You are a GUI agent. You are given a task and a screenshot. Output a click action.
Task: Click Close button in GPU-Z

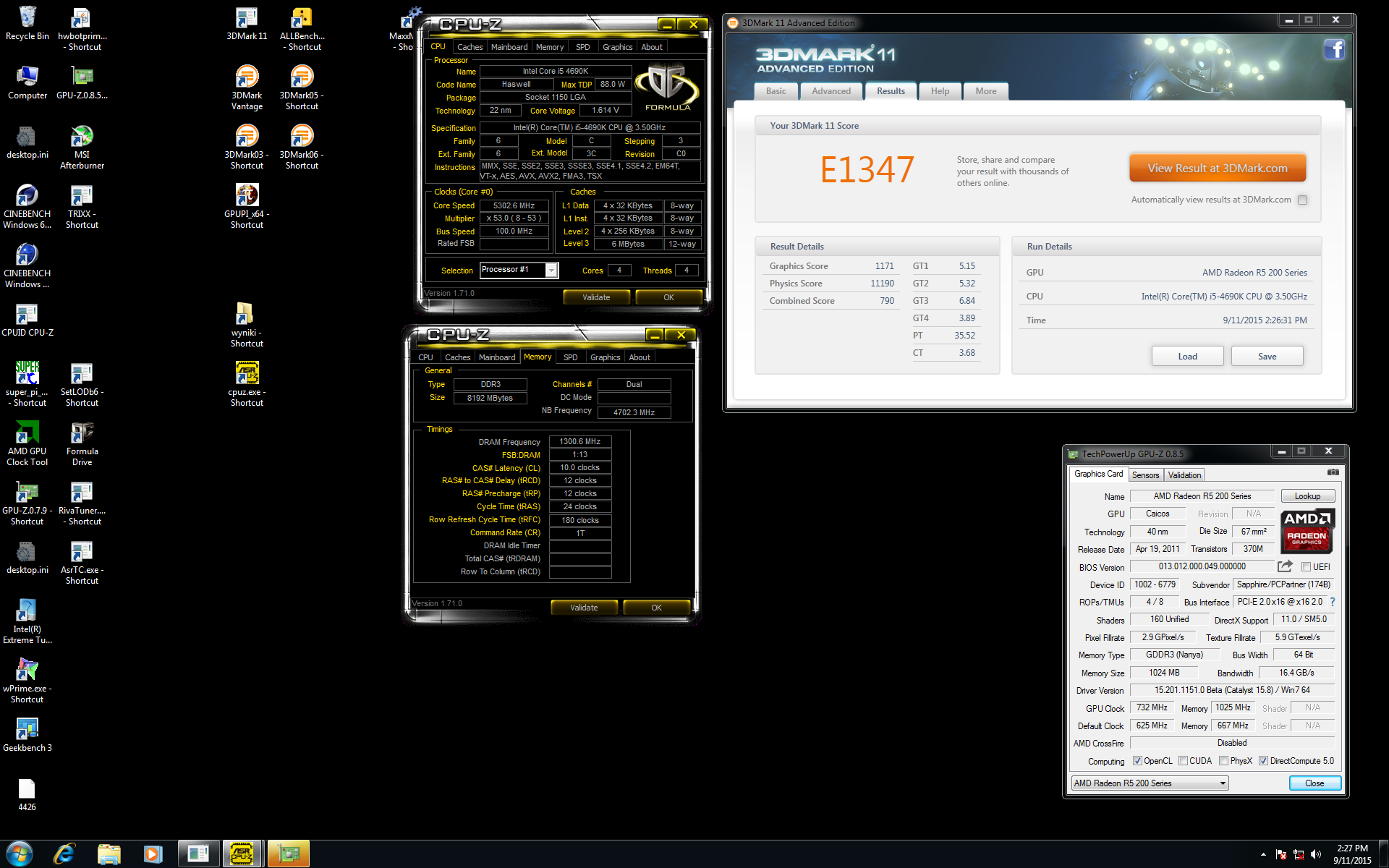[1314, 783]
